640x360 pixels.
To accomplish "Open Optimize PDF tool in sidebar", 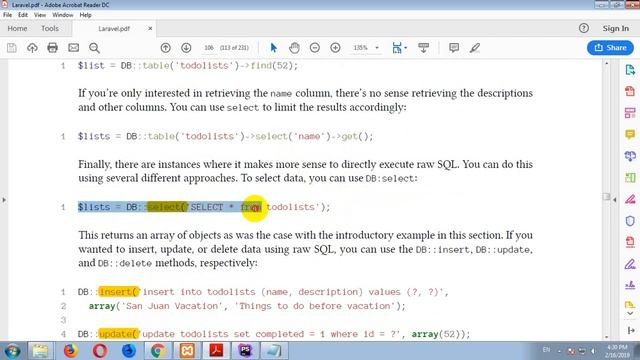I will (x=630, y=242).
